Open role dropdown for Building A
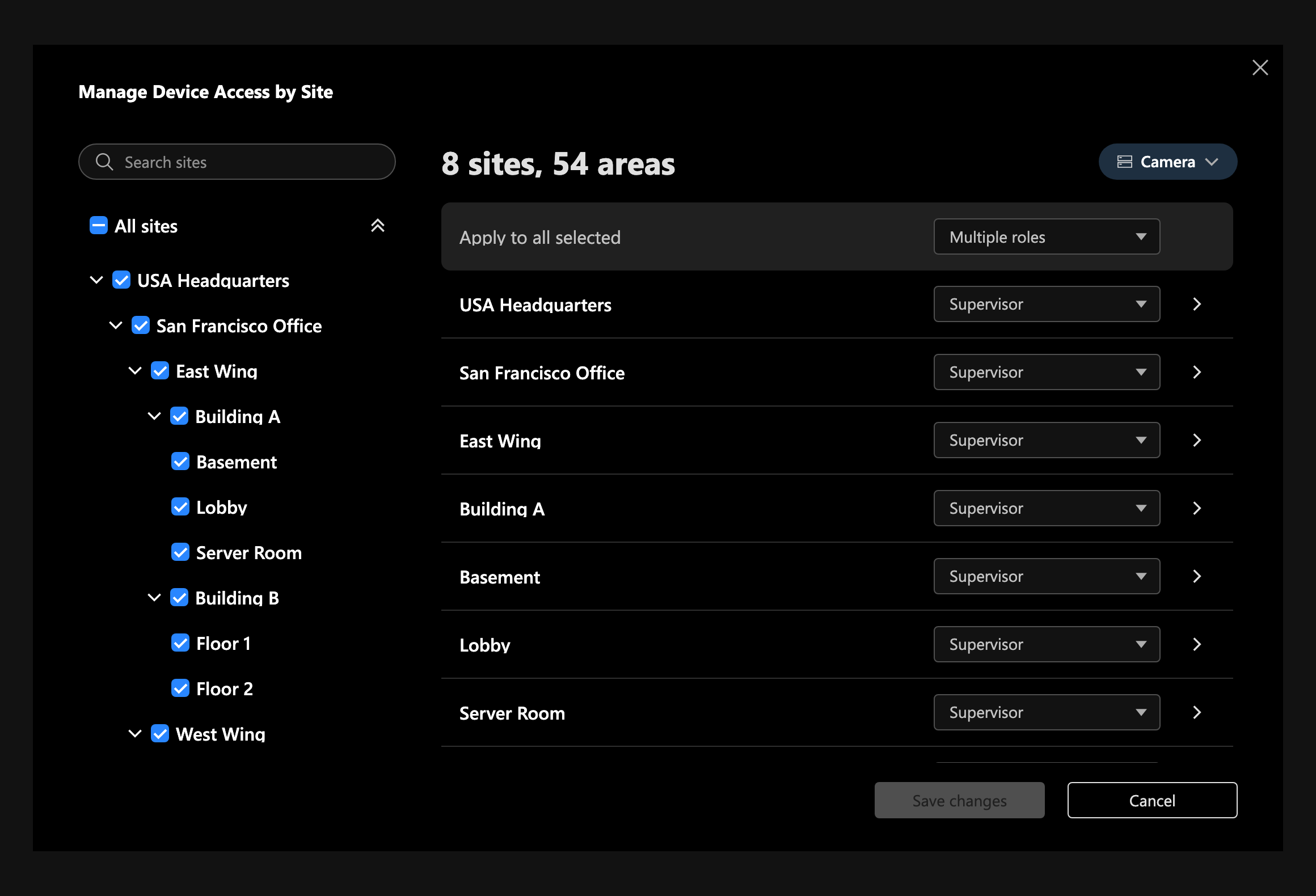 (1047, 509)
